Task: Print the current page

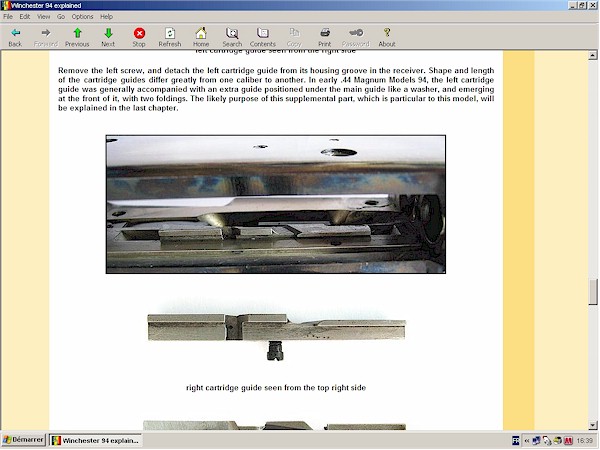Action: (x=324, y=37)
